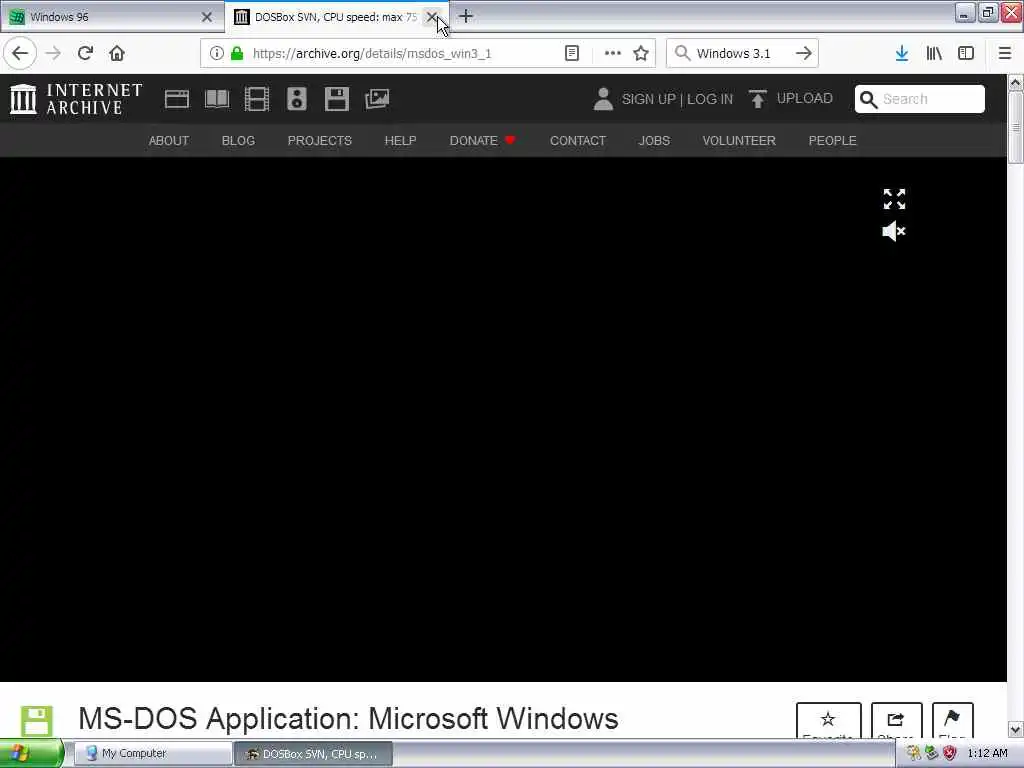Open the Software floppy disk icon
This screenshot has height=768, width=1024.
tap(337, 99)
